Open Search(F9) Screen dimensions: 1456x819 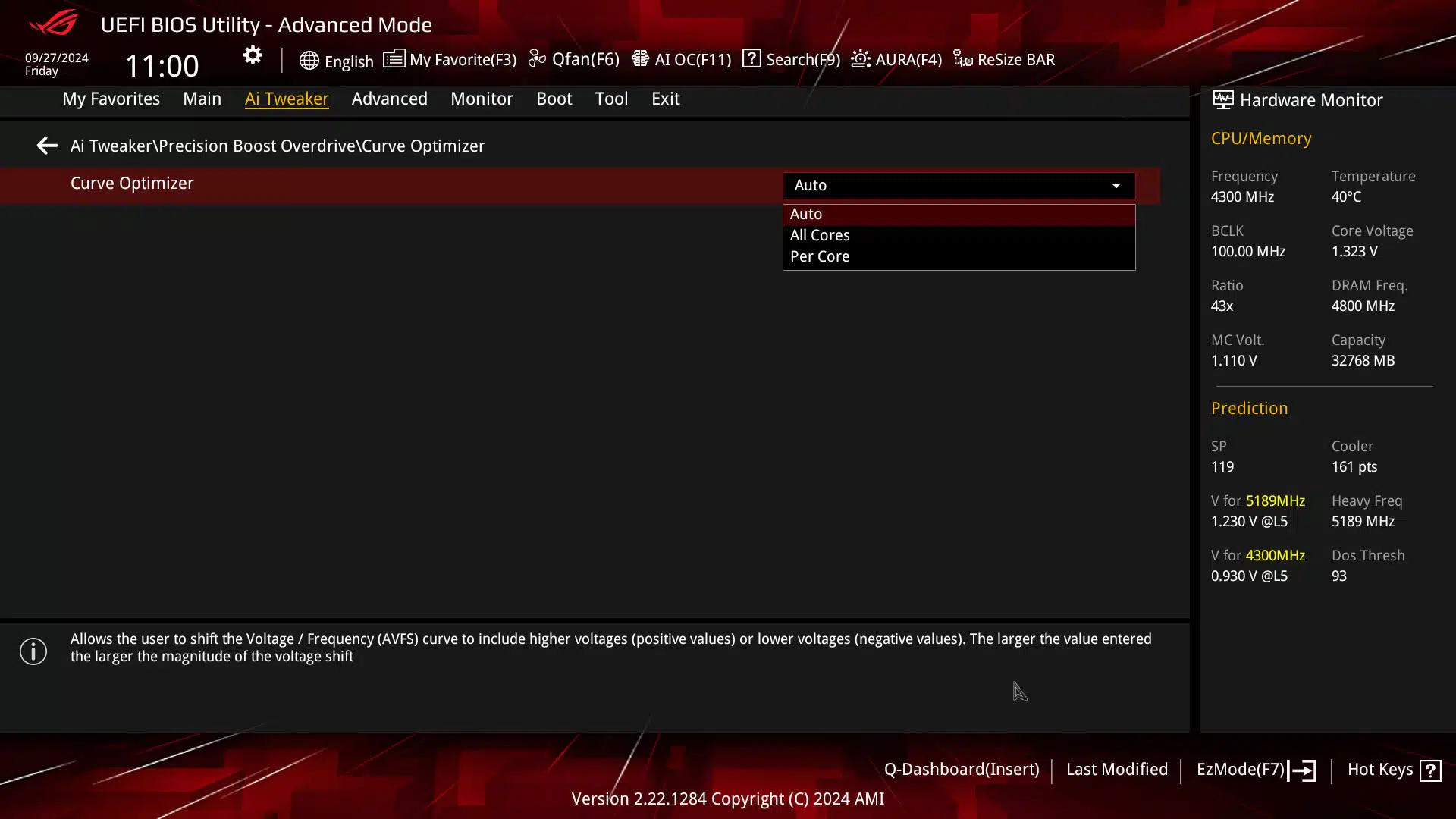803,59
